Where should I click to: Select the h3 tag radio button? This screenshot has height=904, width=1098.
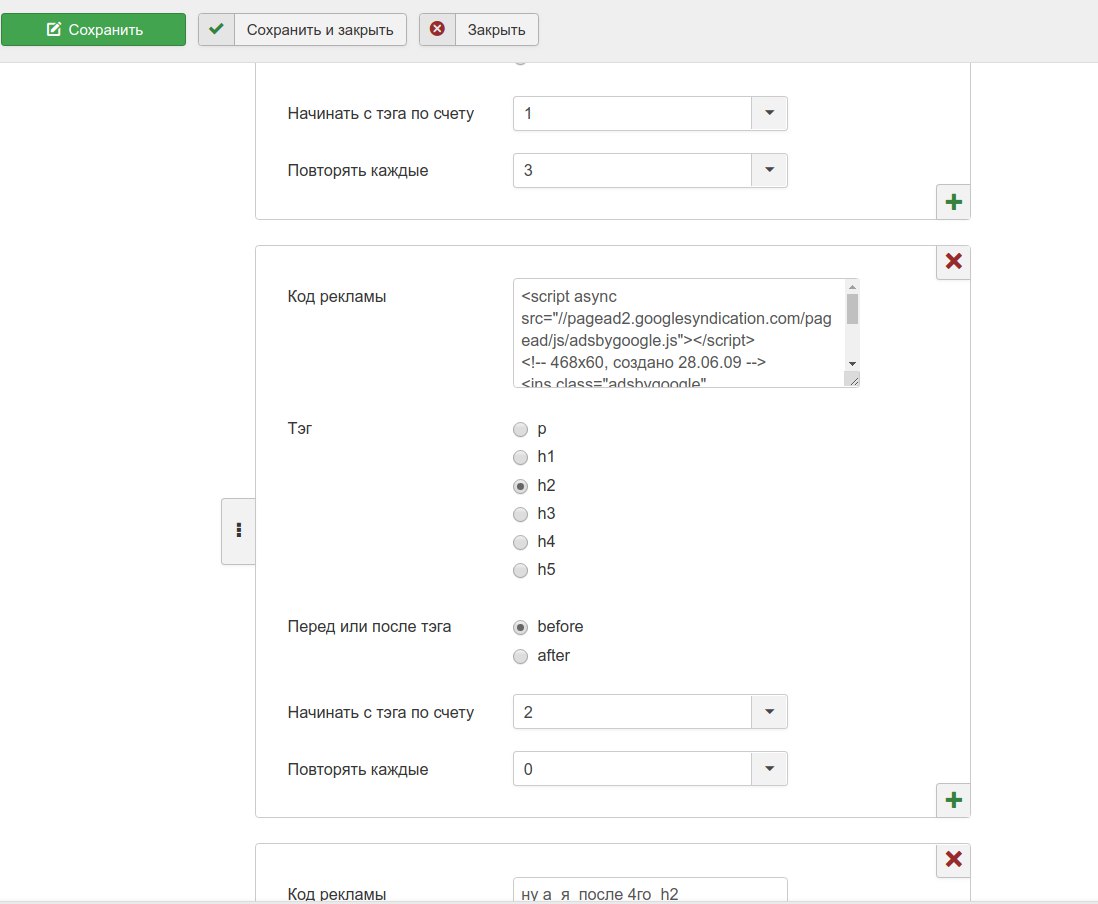tap(520, 515)
